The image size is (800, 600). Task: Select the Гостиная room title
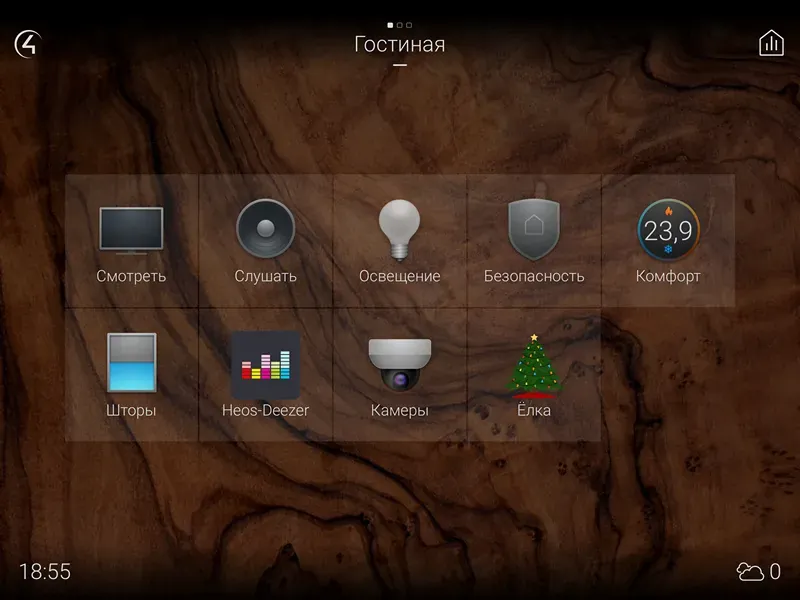coord(399,44)
